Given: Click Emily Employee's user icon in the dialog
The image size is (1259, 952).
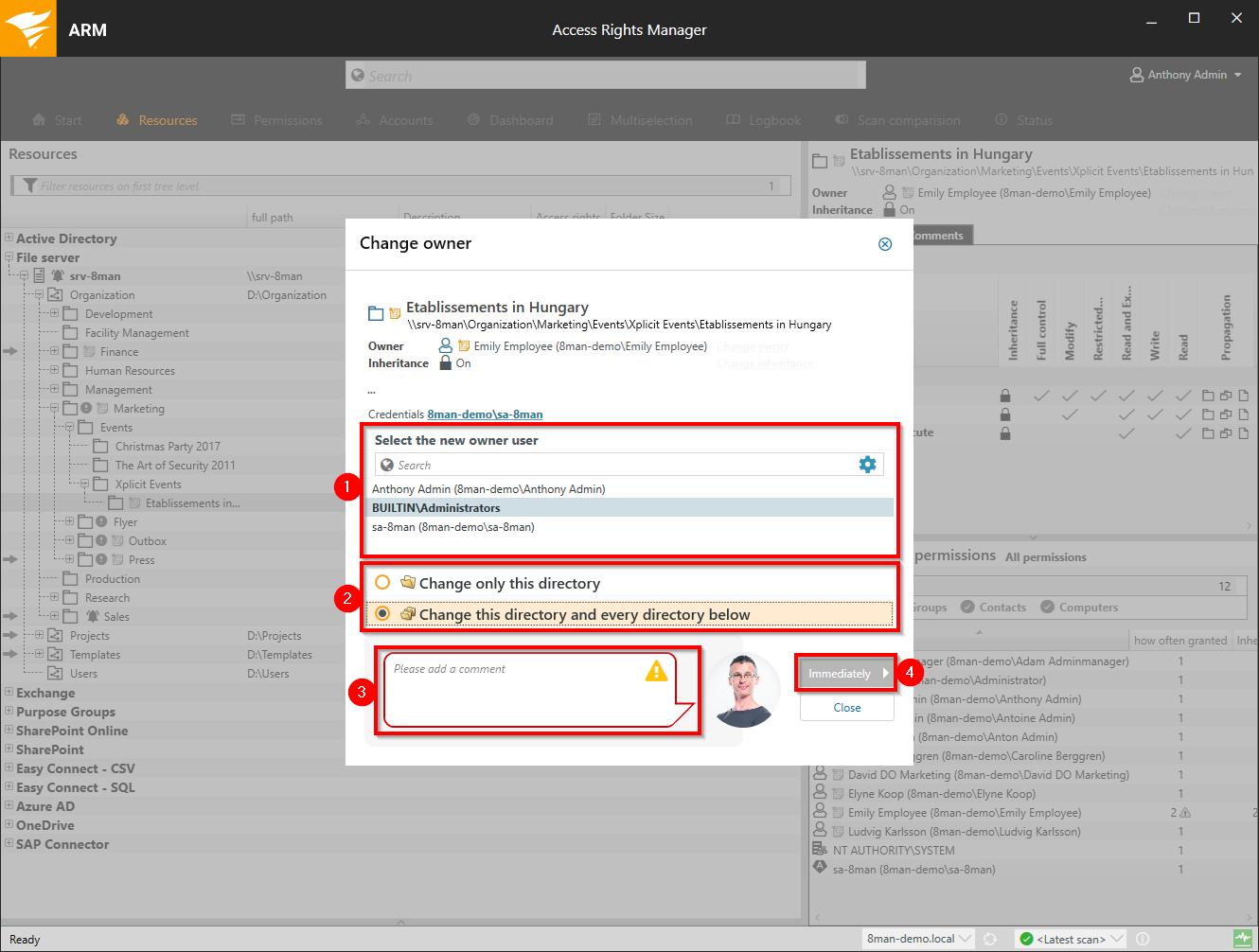Looking at the screenshot, I should coord(446,346).
